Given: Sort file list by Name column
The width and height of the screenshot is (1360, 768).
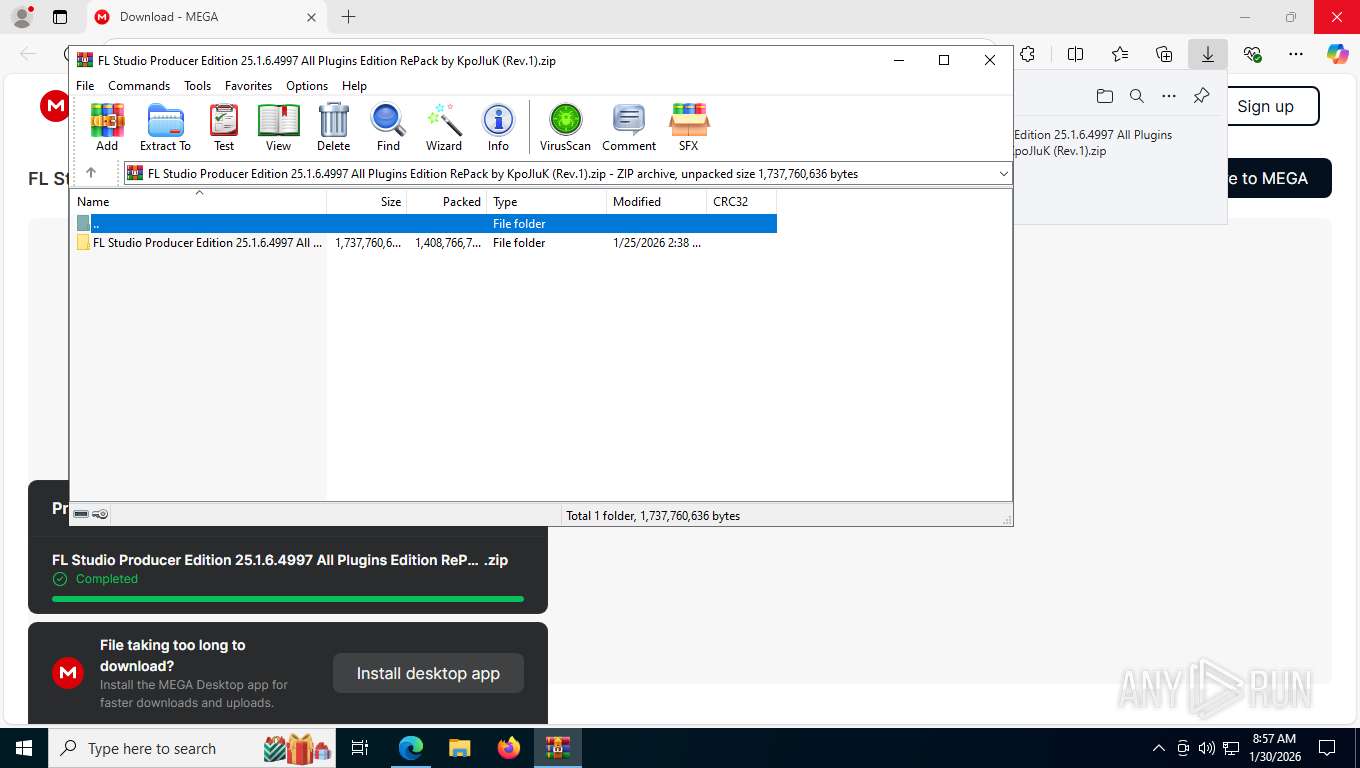Looking at the screenshot, I should coord(199,202).
